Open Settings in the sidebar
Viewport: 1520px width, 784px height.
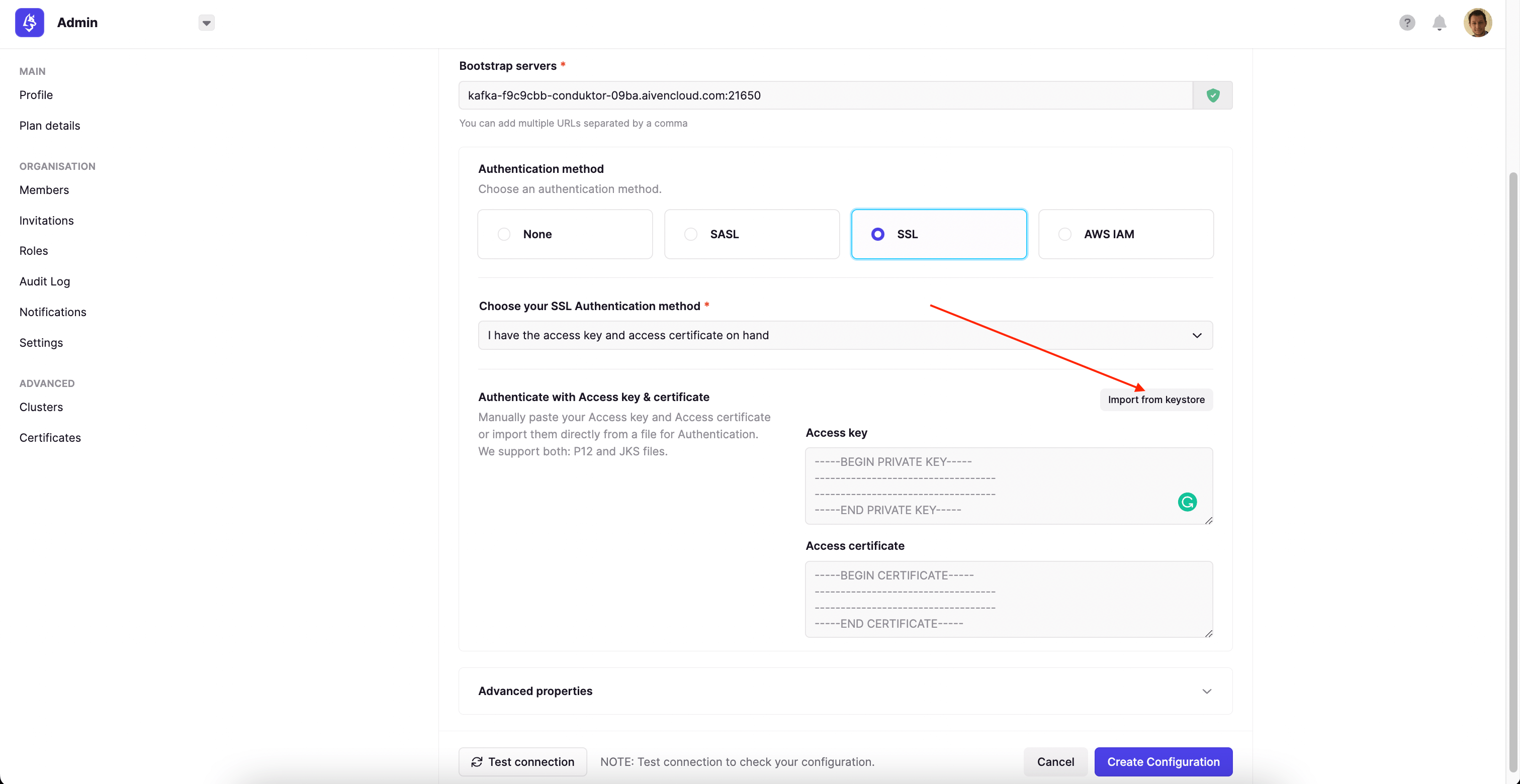click(41, 343)
